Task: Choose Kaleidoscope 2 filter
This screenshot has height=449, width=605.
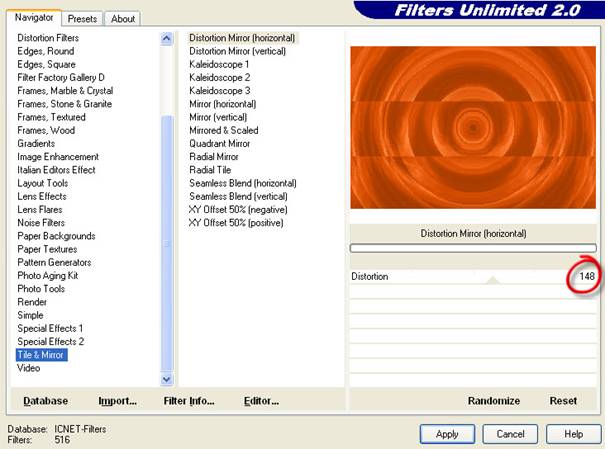Action: [x=220, y=77]
